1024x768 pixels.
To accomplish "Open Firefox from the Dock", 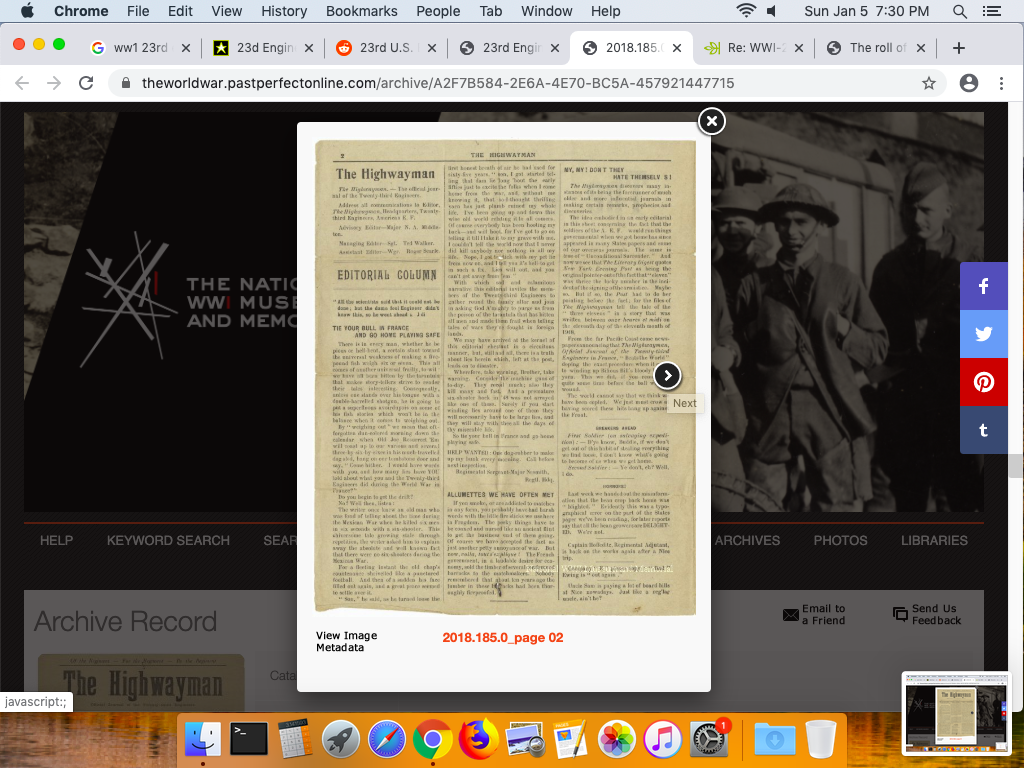I will click(479, 740).
